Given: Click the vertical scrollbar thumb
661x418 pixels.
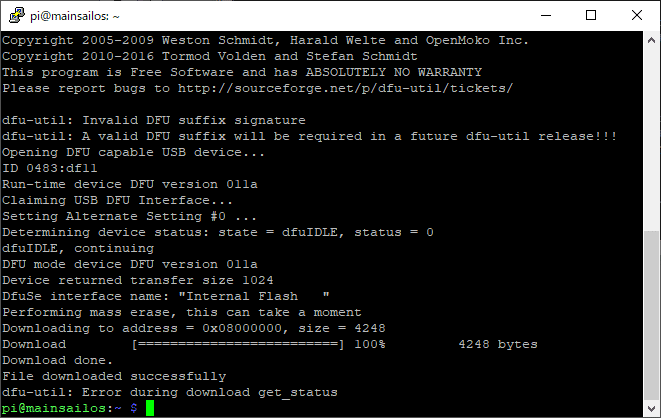Looking at the screenshot, I should (652, 315).
